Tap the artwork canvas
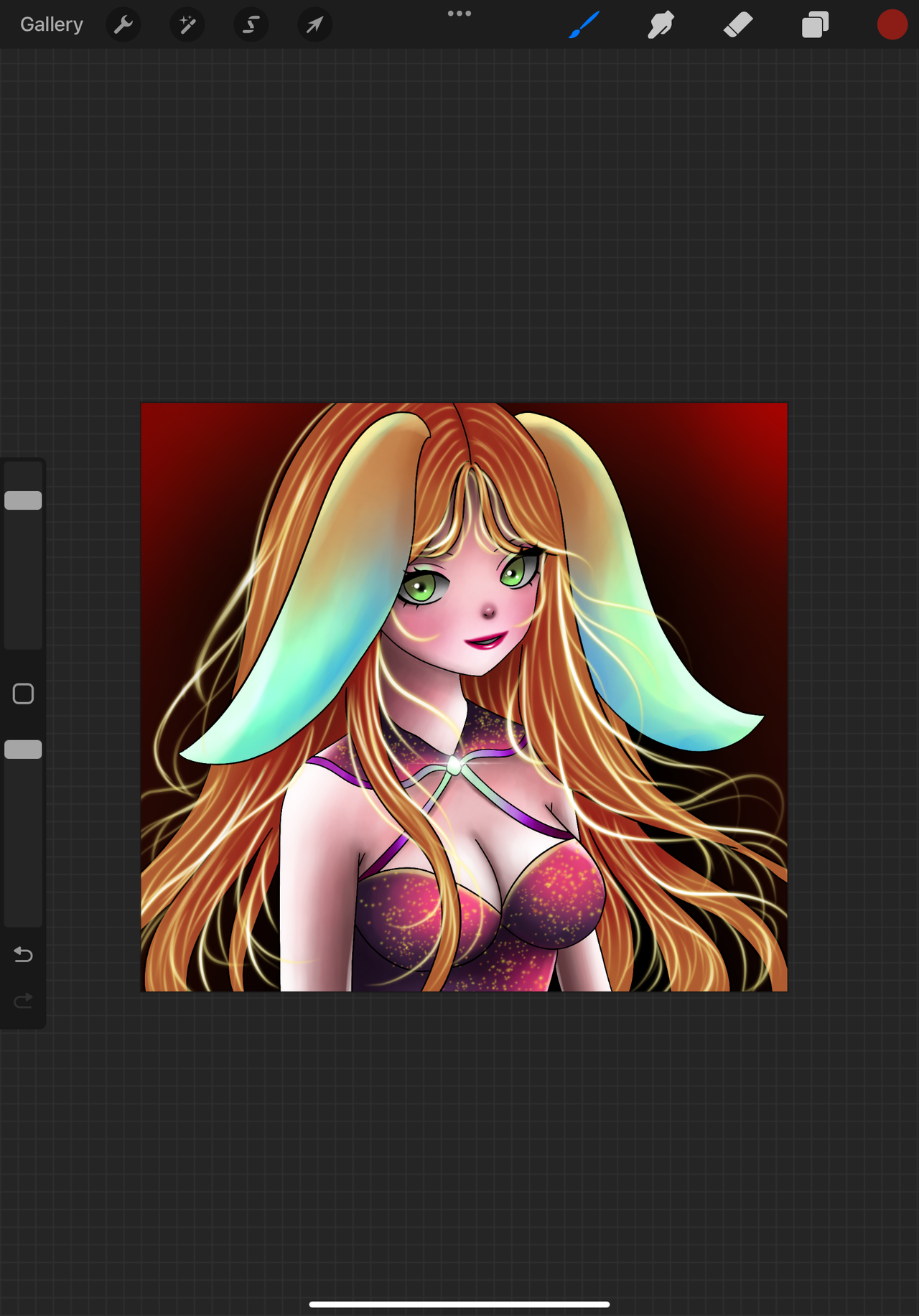The image size is (919, 1316). [x=464, y=697]
